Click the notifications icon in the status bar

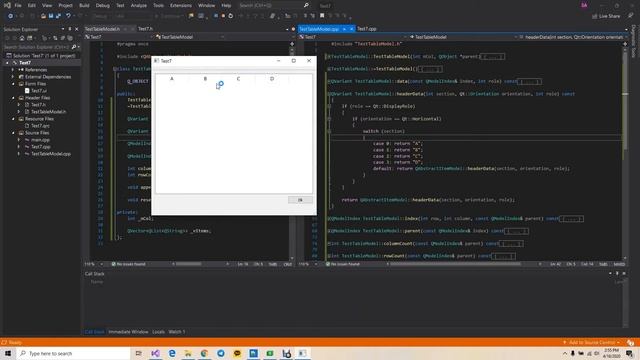tap(631, 342)
